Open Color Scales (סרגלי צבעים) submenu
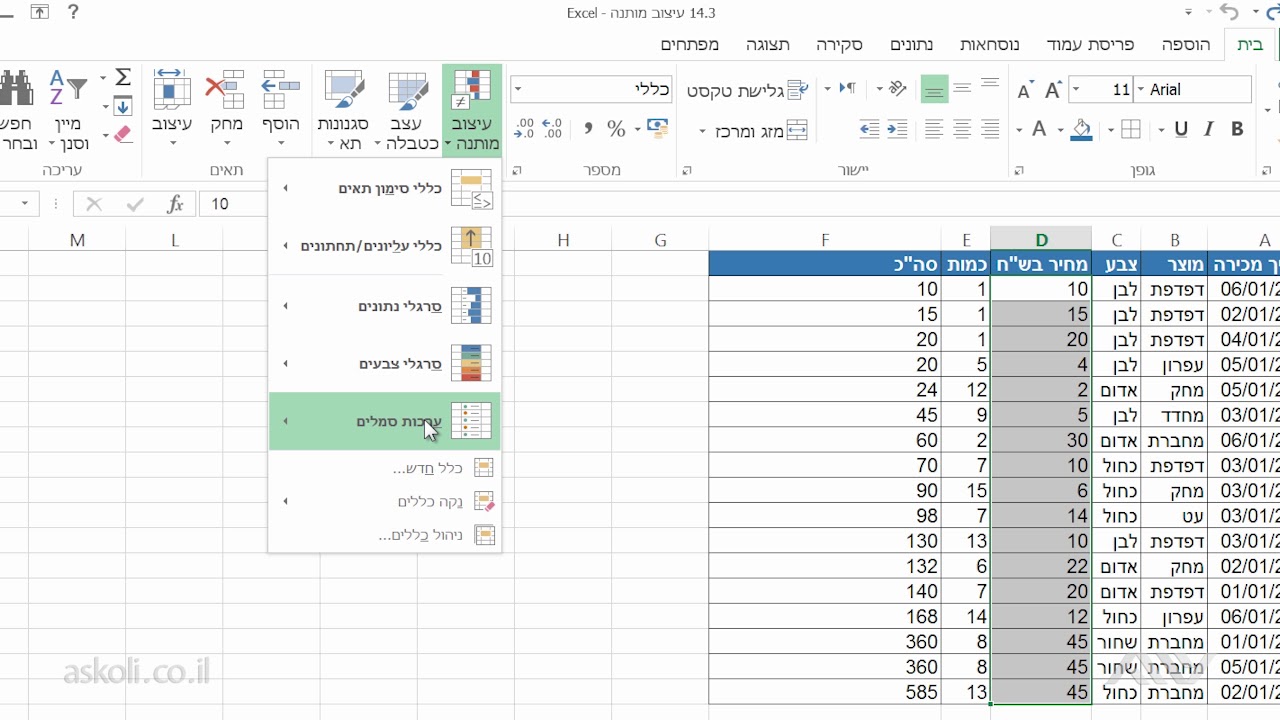 click(x=385, y=364)
